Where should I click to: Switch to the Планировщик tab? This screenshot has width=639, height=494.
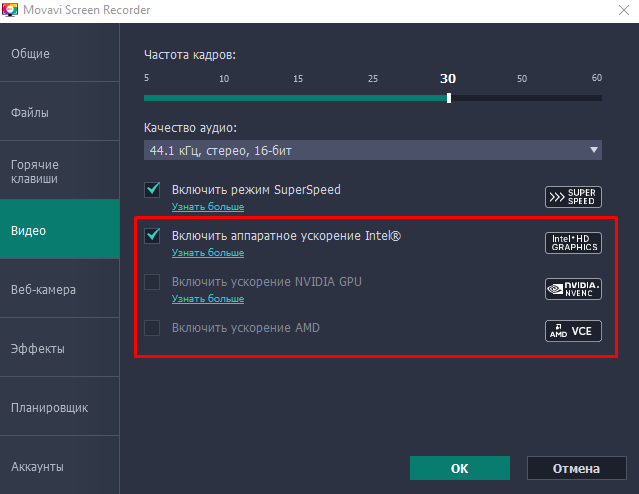(59, 407)
